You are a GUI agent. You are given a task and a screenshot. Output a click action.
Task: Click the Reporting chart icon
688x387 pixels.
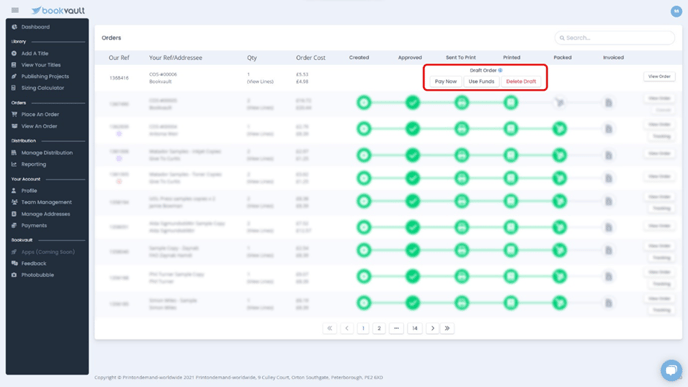(x=14, y=164)
